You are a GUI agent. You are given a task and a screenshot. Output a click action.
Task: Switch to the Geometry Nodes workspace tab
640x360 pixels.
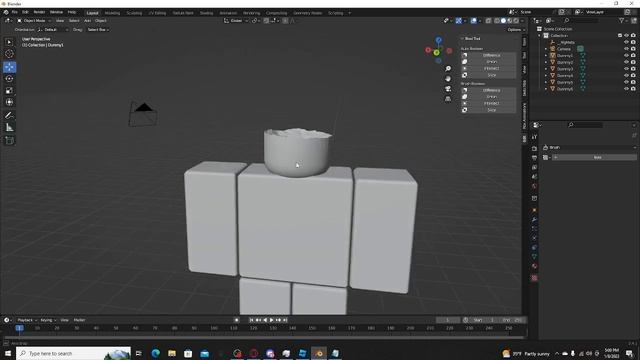(307, 13)
